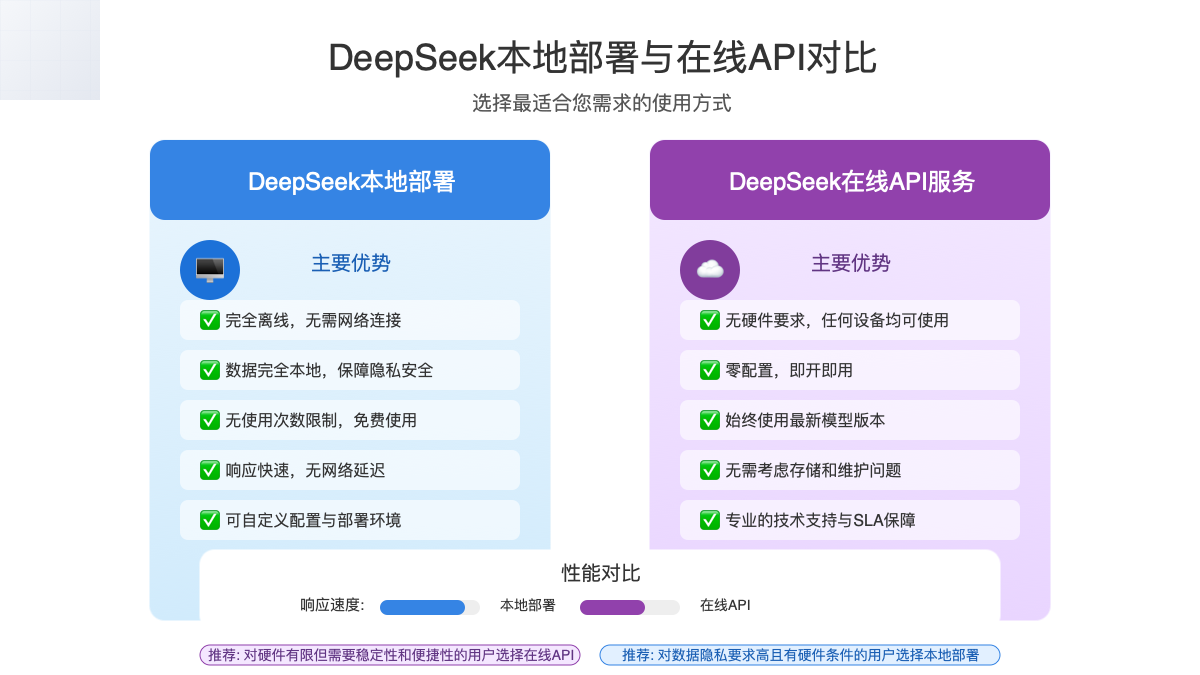Viewport: 1200px width, 675px height.
Task: Click the text 无使用次数限制,免费使用
Action: (321, 420)
